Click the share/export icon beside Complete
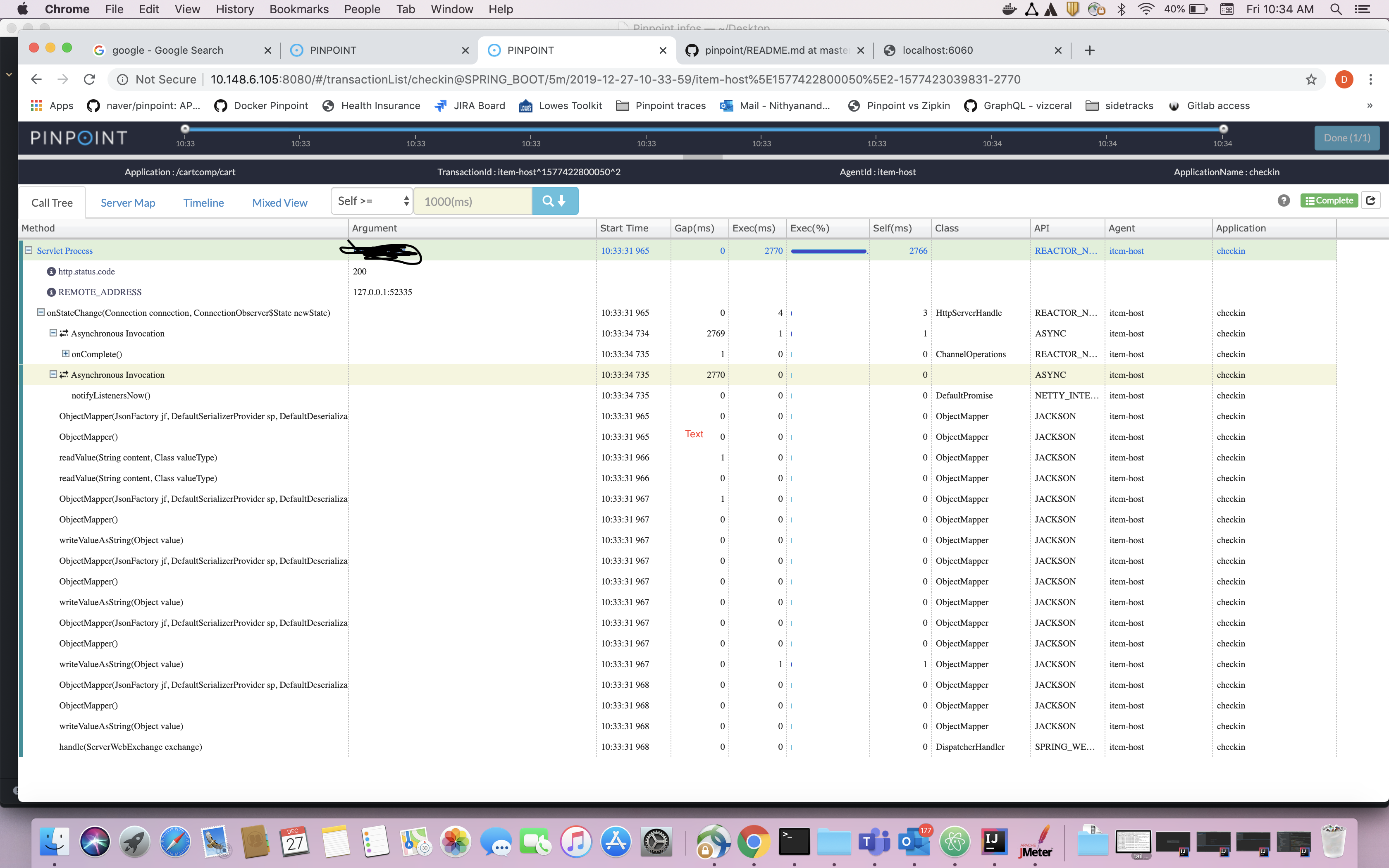The height and width of the screenshot is (868, 1389). (x=1371, y=200)
